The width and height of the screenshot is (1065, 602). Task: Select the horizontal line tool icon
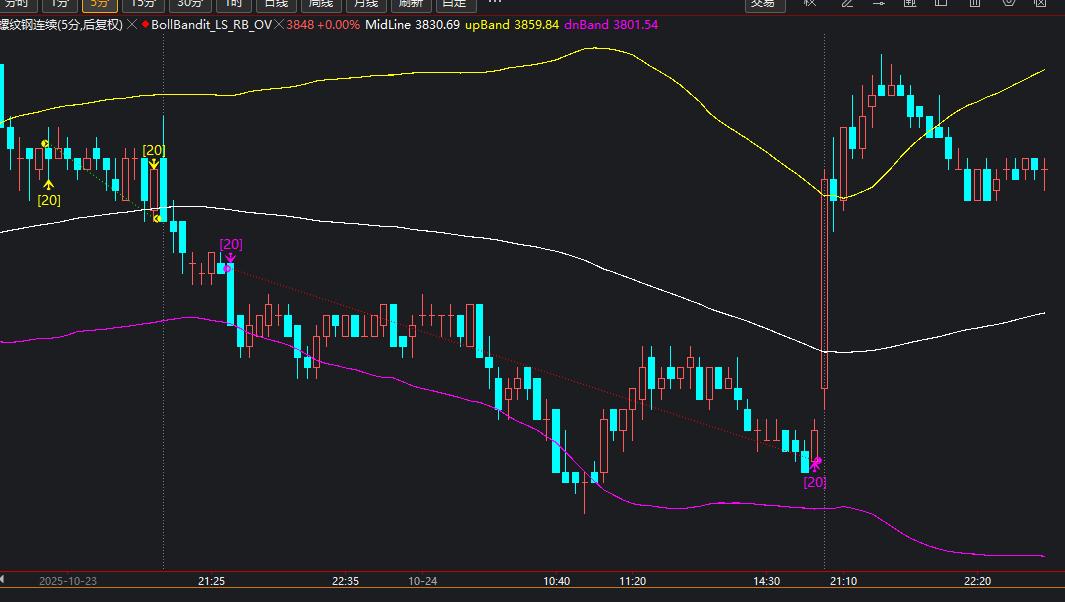[x=882, y=4]
